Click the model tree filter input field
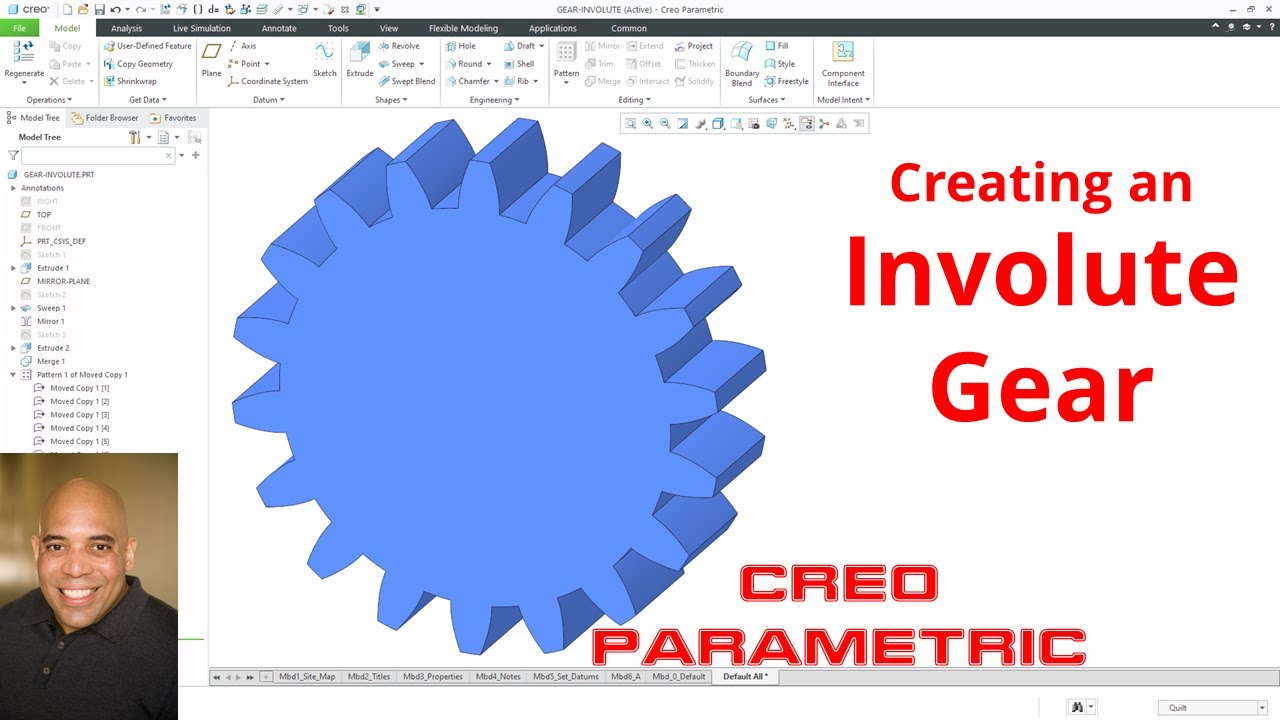The image size is (1280, 720). coord(97,156)
